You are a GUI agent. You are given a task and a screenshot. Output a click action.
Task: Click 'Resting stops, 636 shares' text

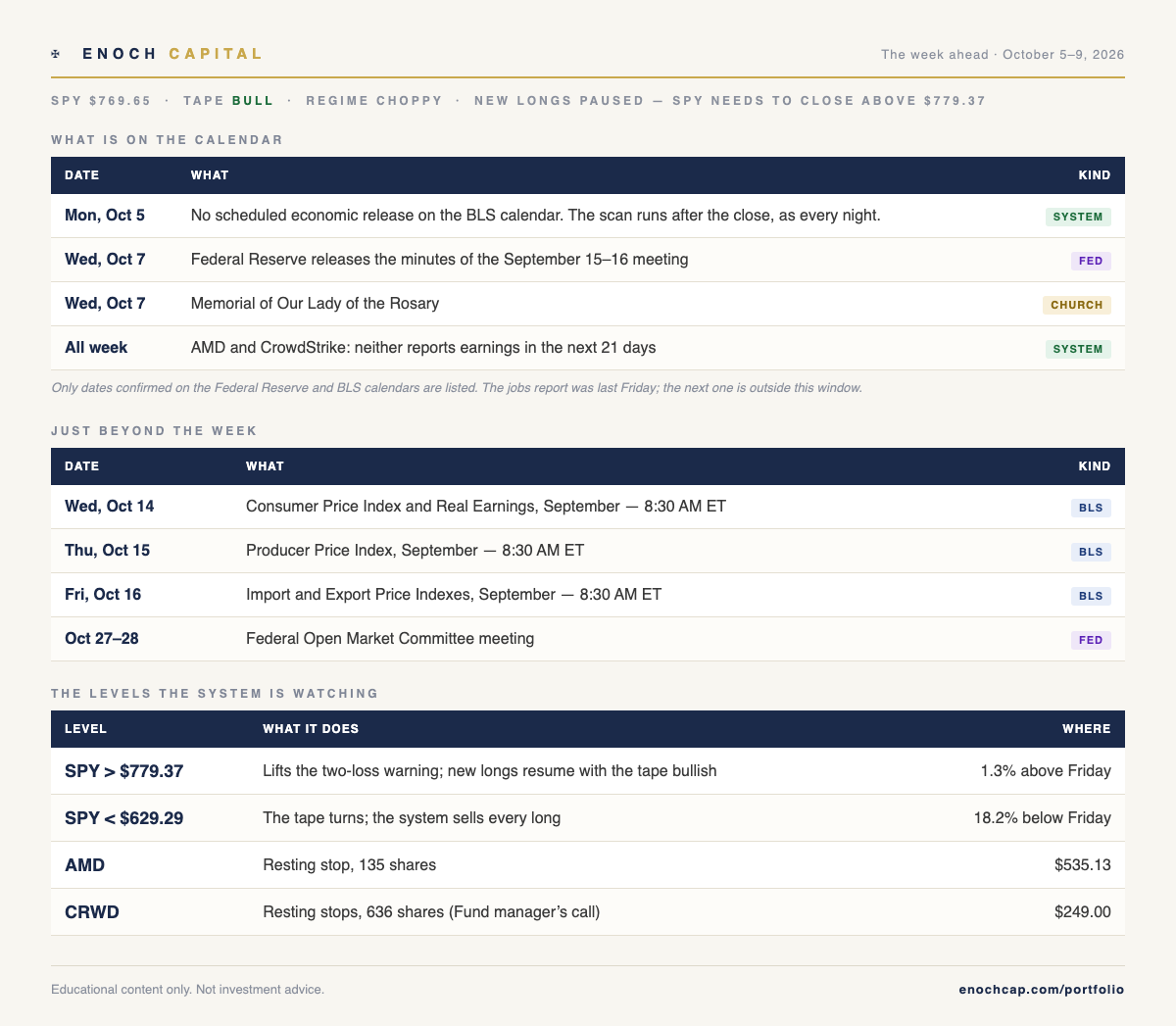(431, 912)
